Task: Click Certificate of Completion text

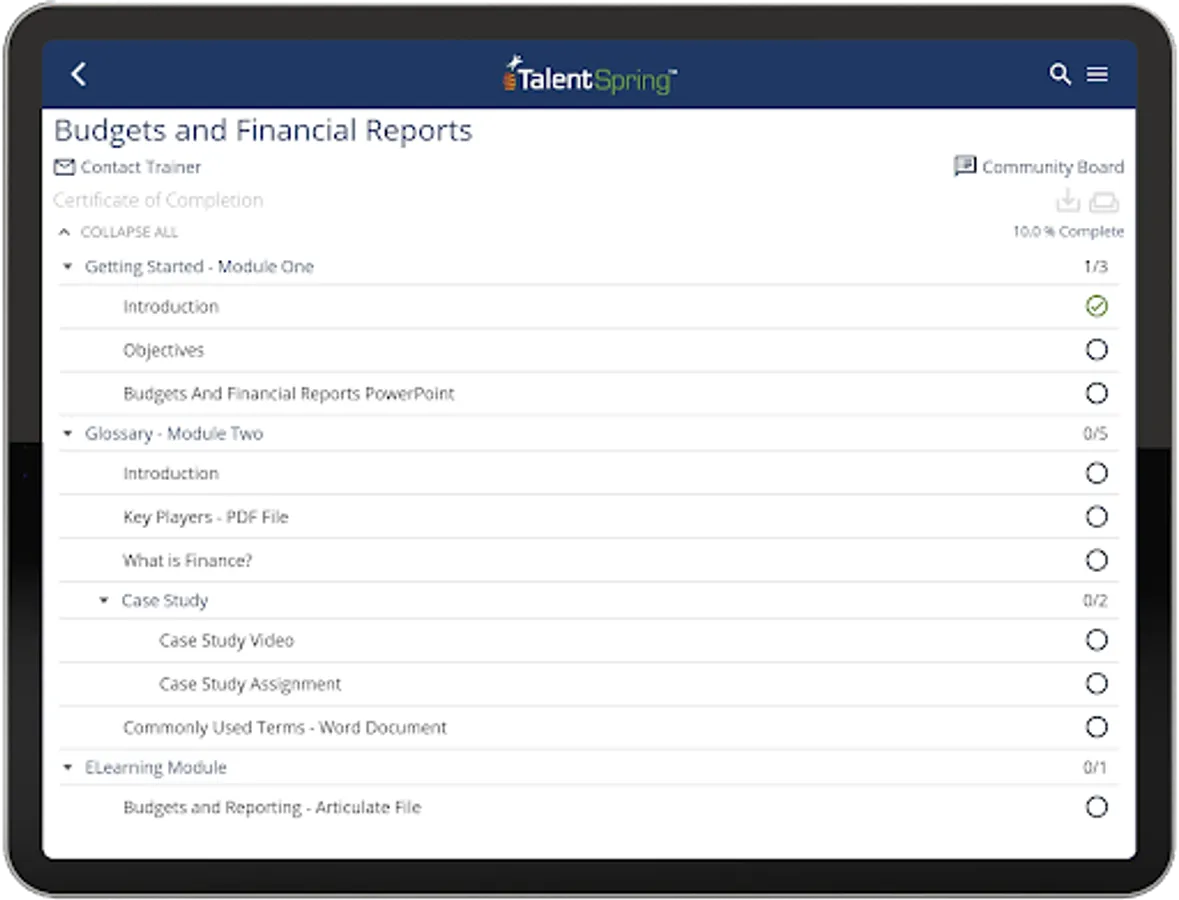Action: tap(158, 200)
